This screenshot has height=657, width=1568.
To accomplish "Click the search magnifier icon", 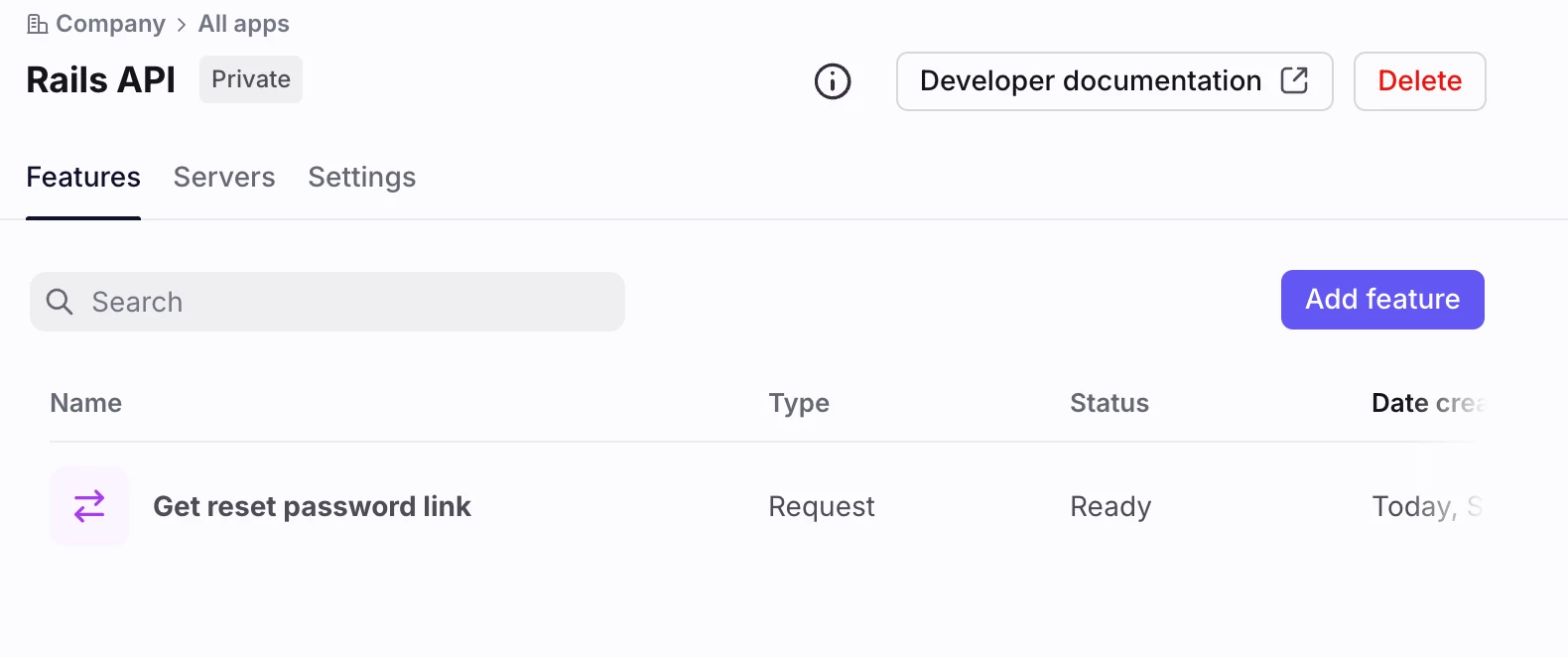I will 60,302.
